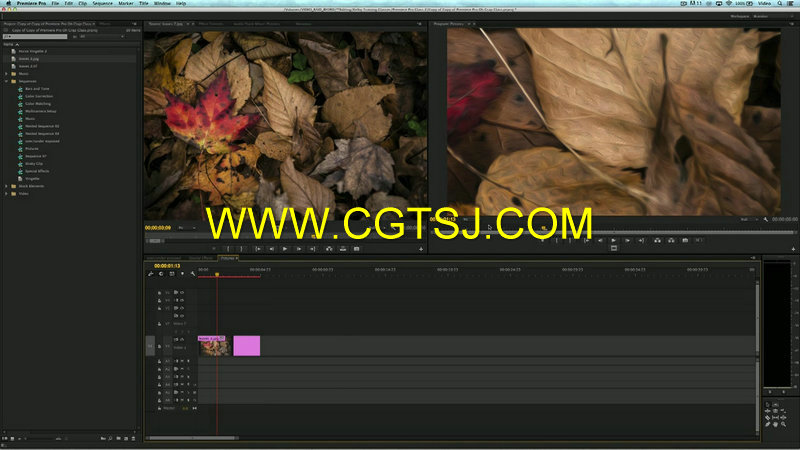Open the Project panel In filter dropdown

[102, 37]
